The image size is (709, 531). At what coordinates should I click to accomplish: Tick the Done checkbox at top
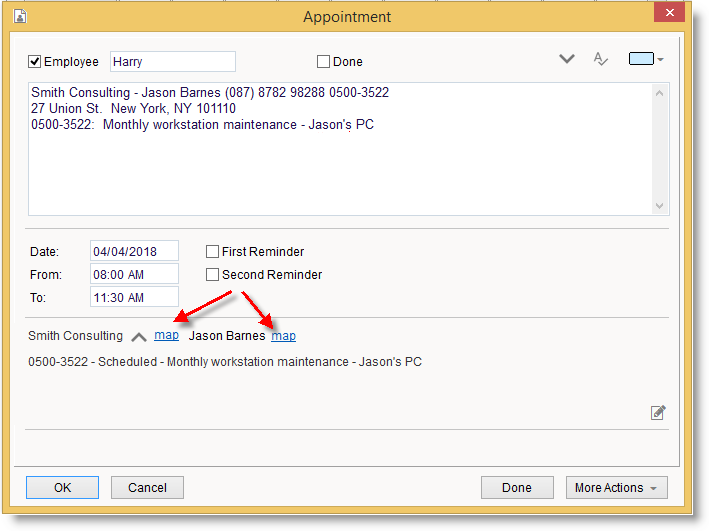(324, 62)
